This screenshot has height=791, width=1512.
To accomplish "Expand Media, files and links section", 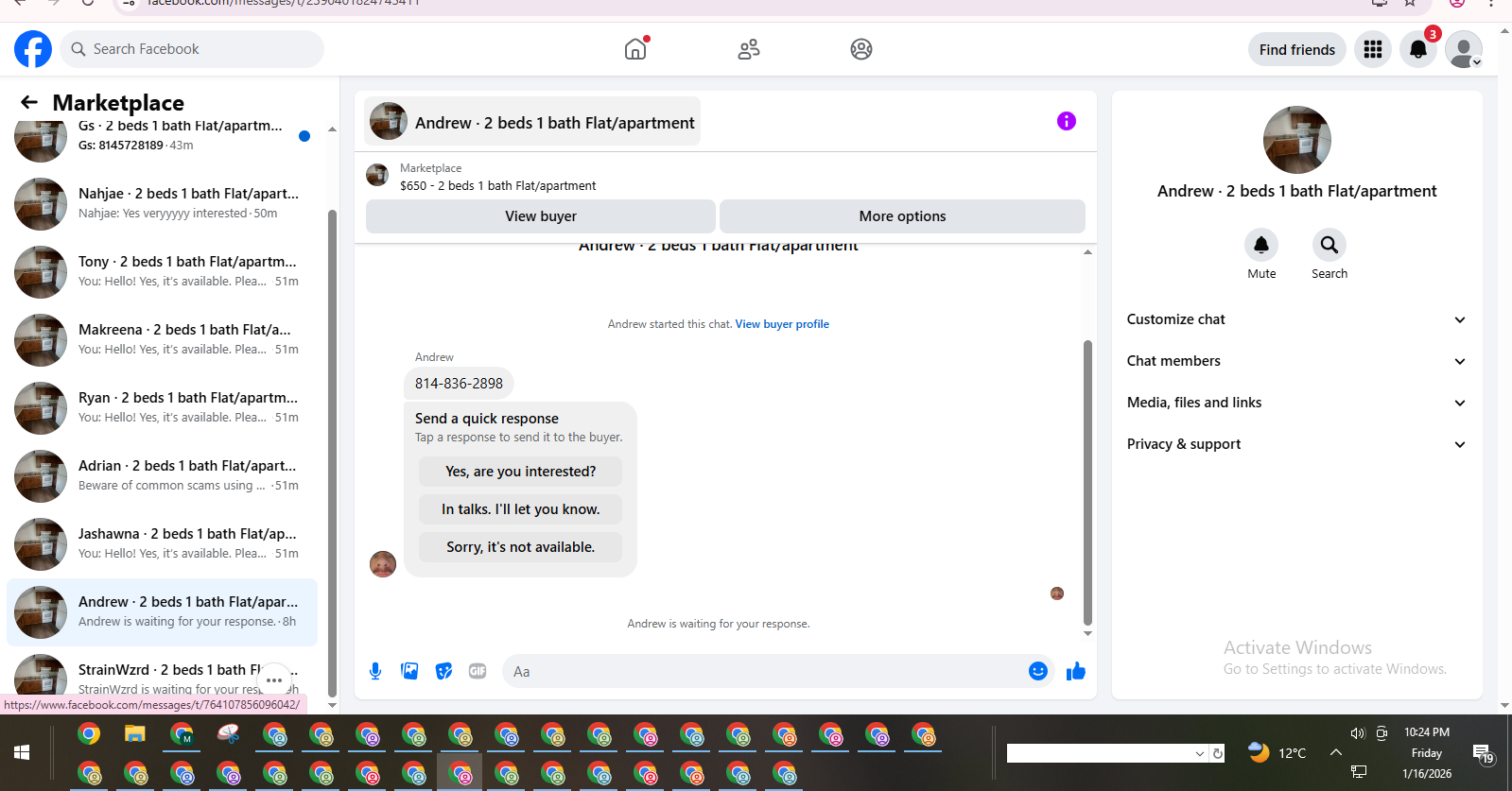I will tap(1296, 403).
